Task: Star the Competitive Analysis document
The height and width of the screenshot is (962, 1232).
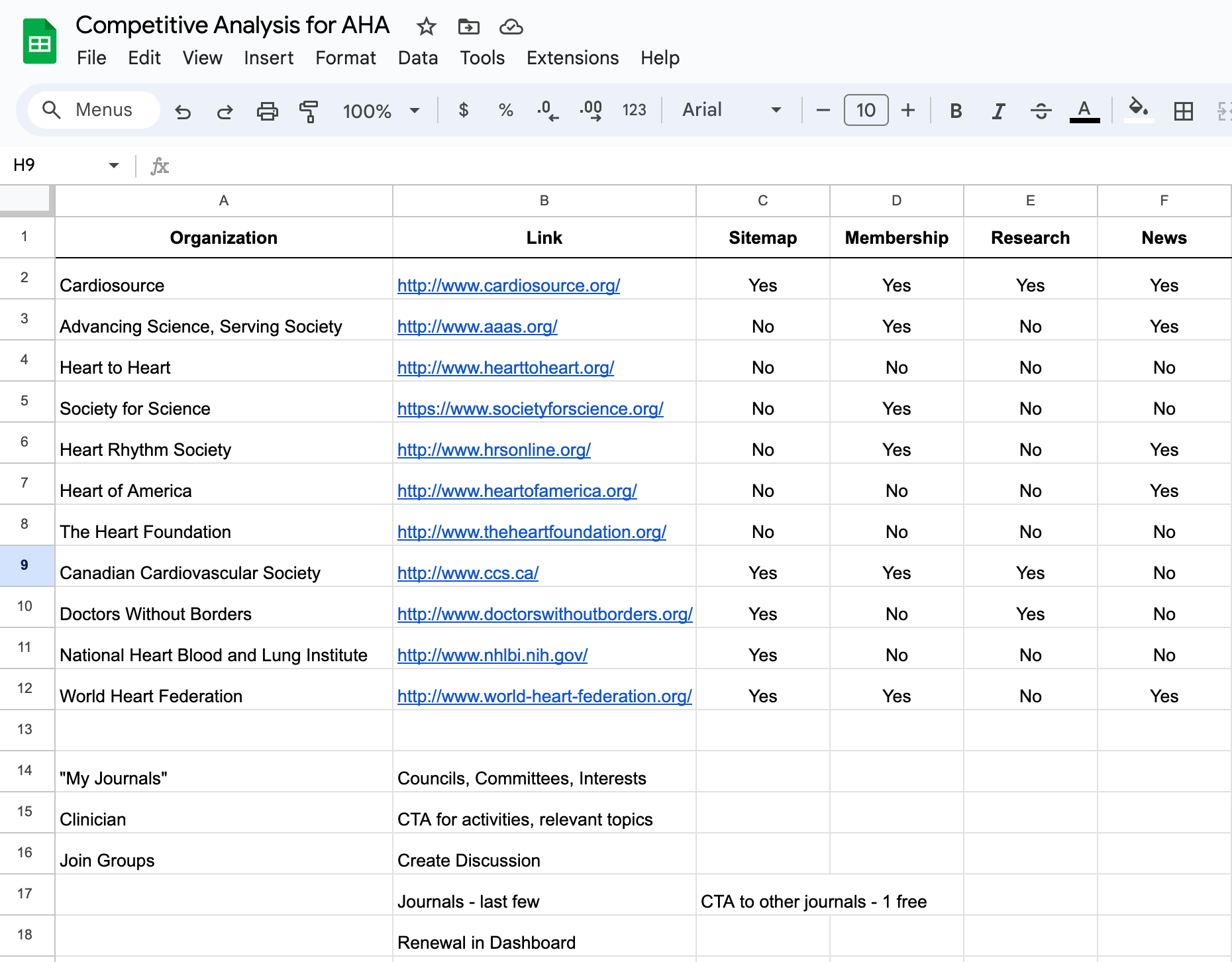Action: pos(426,27)
